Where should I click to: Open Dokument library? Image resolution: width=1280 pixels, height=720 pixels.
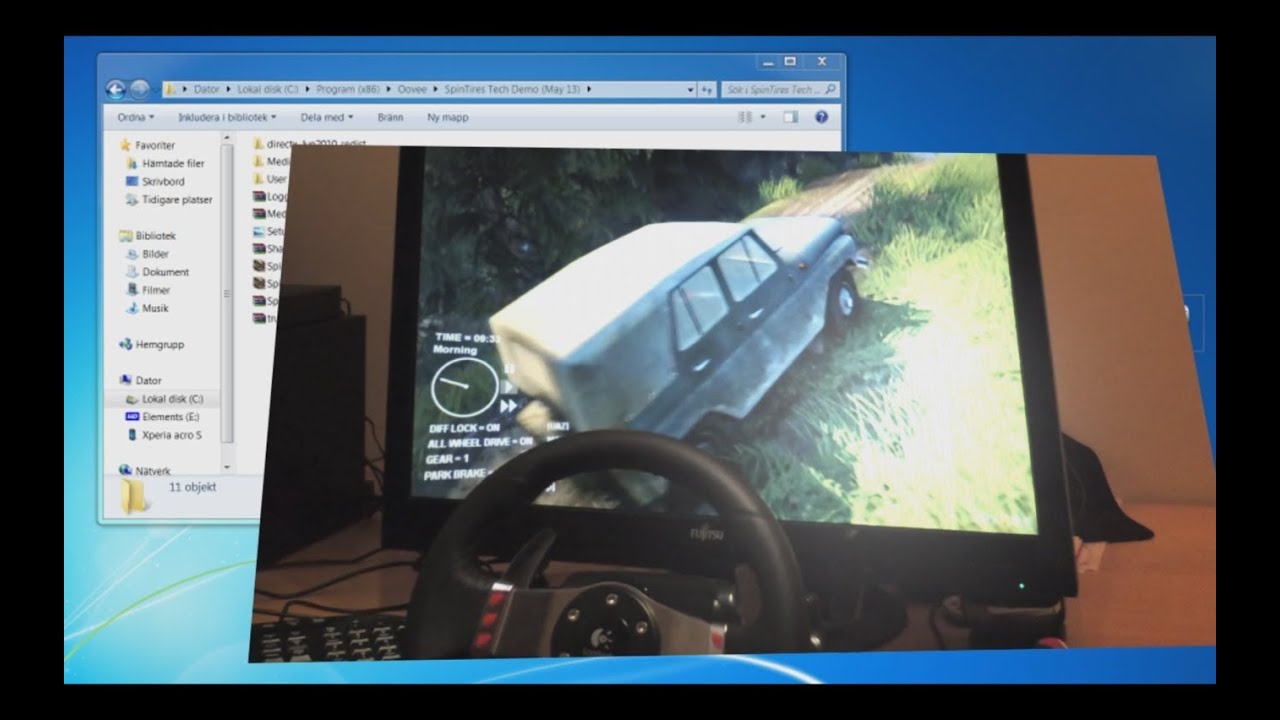pyautogui.click(x=165, y=272)
